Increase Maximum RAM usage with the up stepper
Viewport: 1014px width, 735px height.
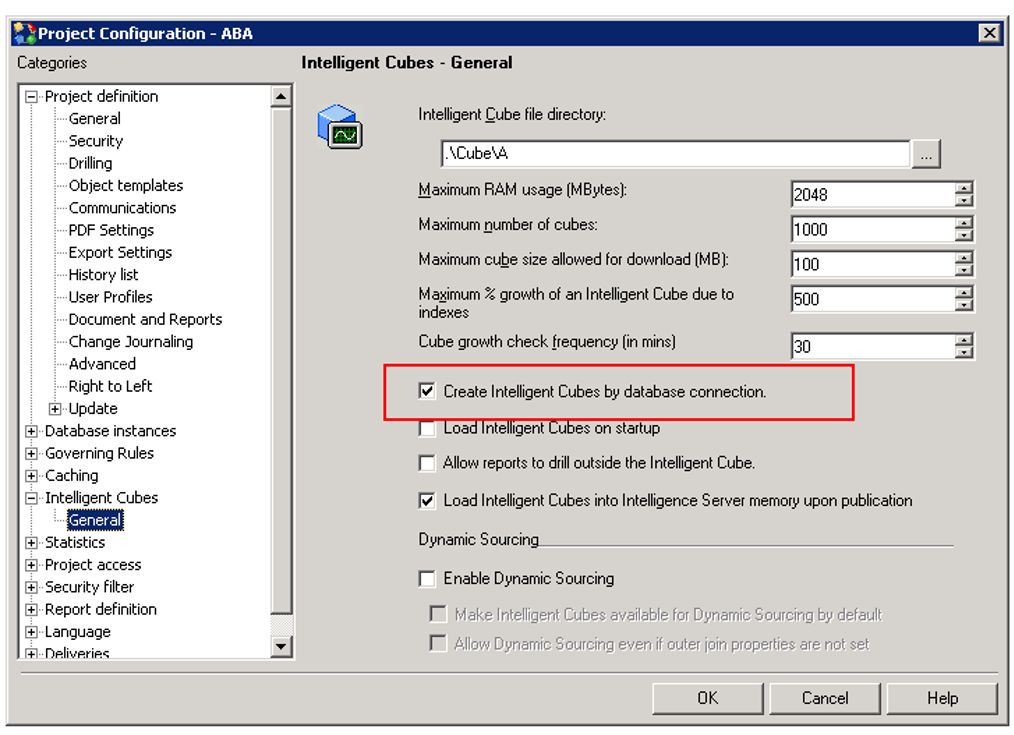coord(963,189)
